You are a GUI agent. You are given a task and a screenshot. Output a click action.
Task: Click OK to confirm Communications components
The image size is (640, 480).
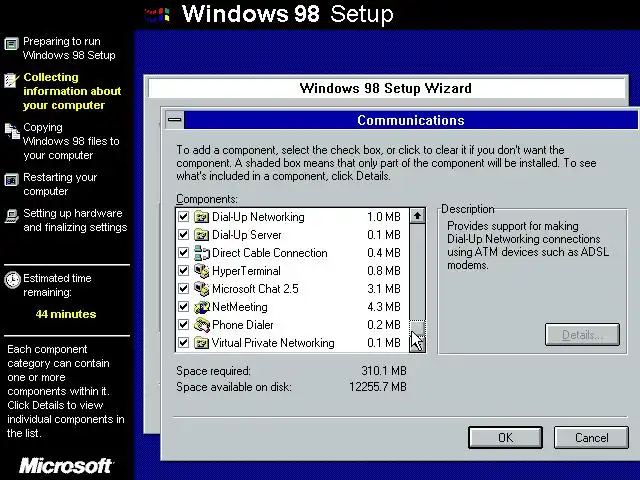(505, 438)
